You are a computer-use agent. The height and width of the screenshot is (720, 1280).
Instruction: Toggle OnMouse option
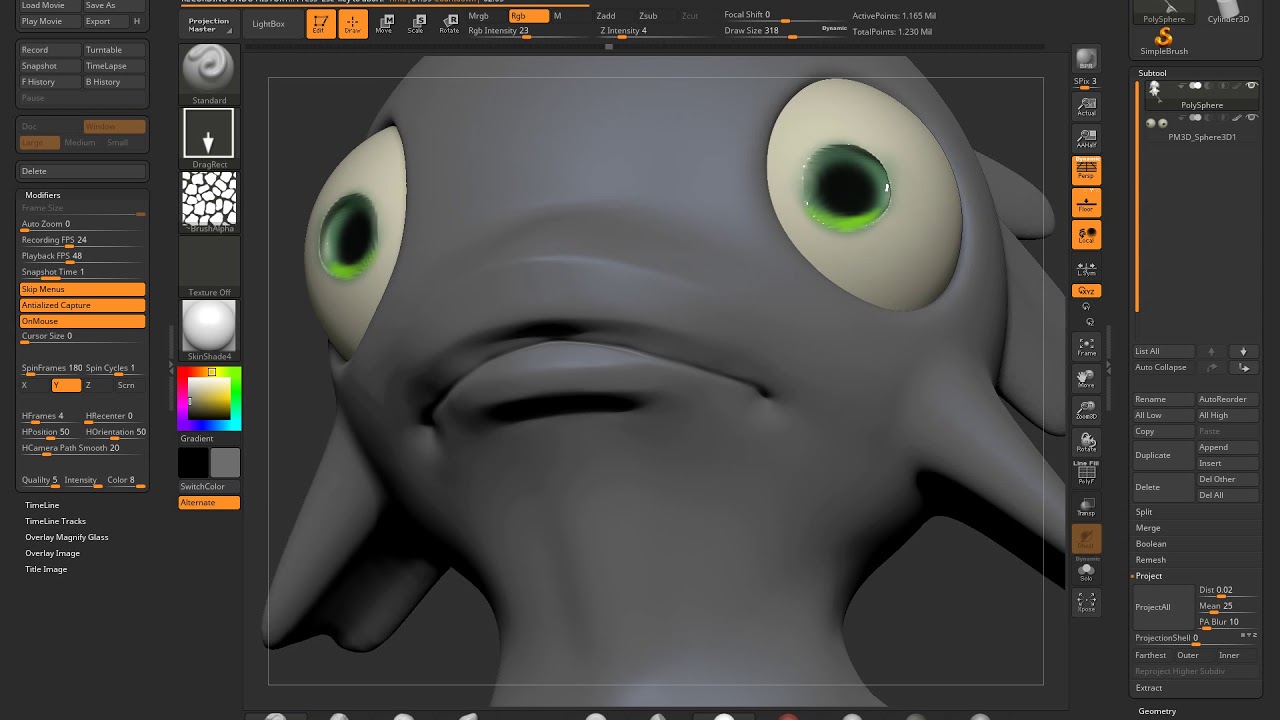click(83, 321)
